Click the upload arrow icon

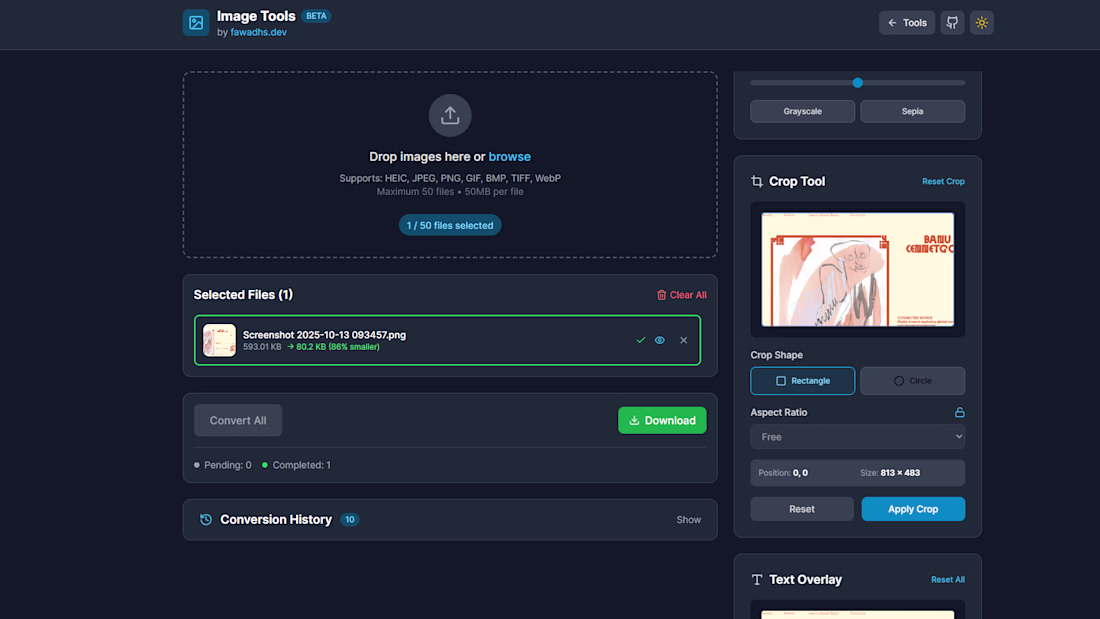(x=450, y=115)
